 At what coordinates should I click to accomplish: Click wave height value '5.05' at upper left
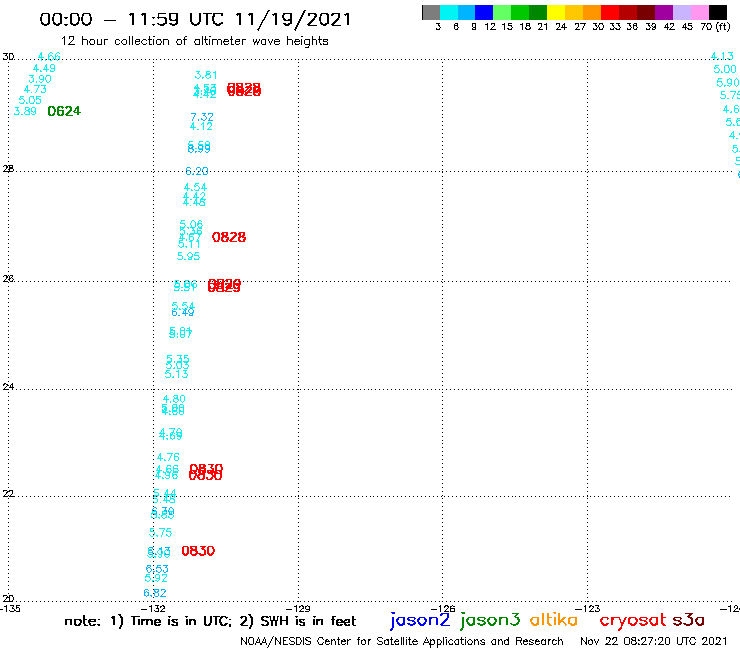30,101
